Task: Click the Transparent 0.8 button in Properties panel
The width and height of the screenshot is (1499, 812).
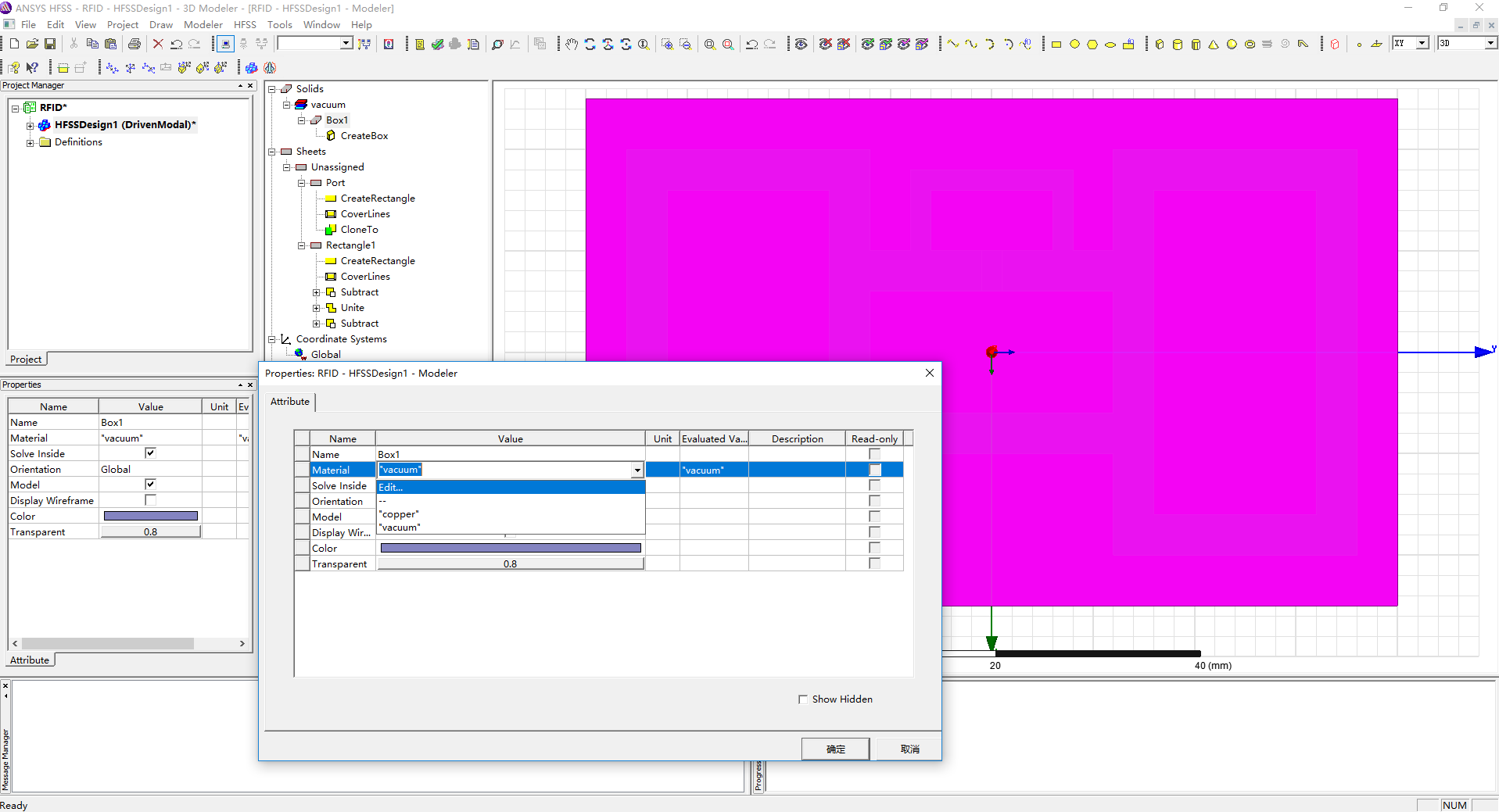Action: coord(150,531)
